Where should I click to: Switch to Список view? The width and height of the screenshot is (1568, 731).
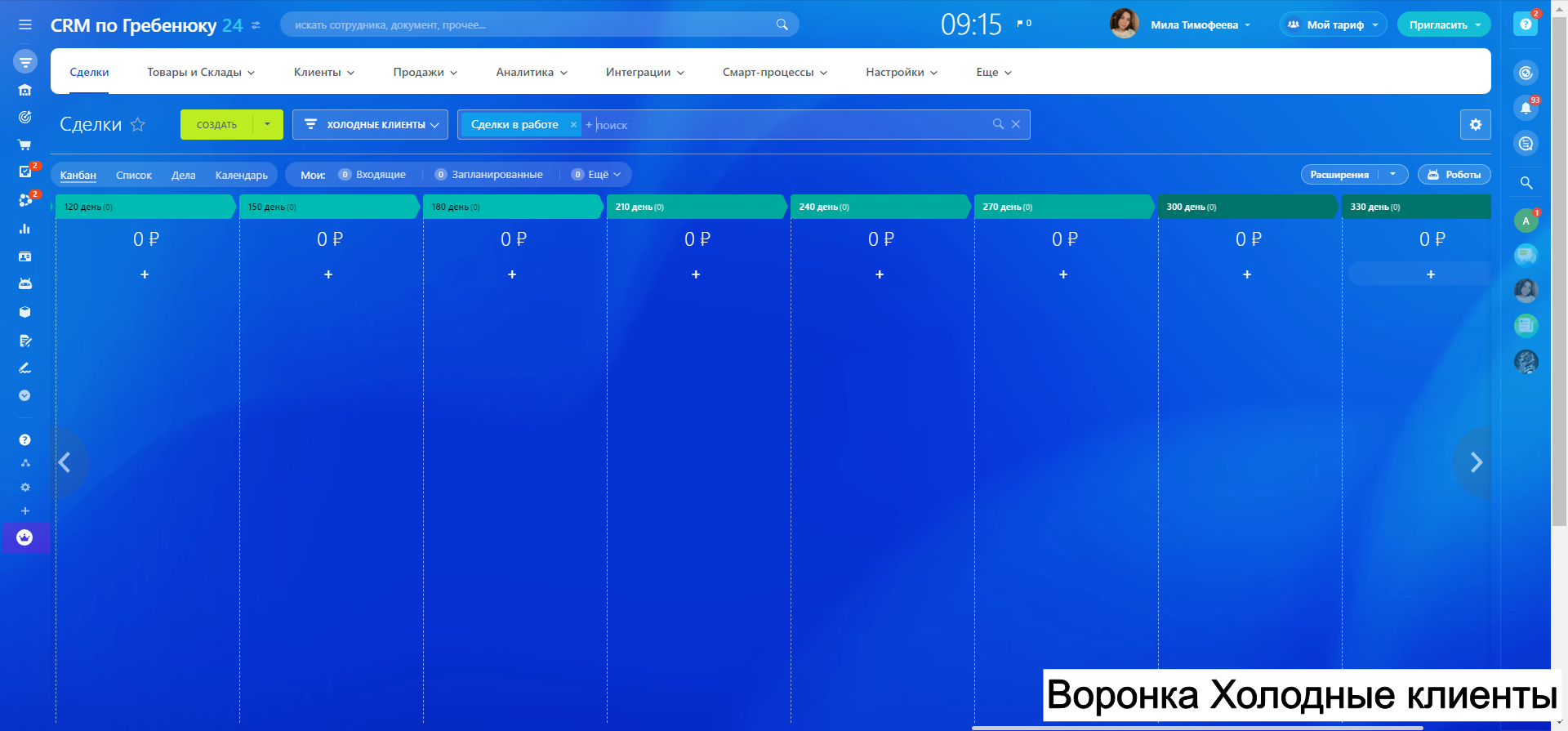pos(134,175)
